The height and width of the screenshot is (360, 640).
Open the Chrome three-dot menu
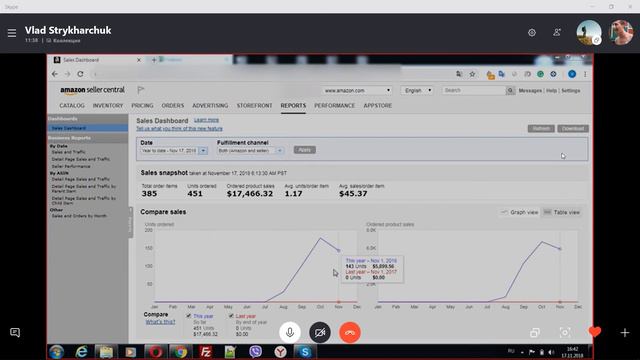585,74
